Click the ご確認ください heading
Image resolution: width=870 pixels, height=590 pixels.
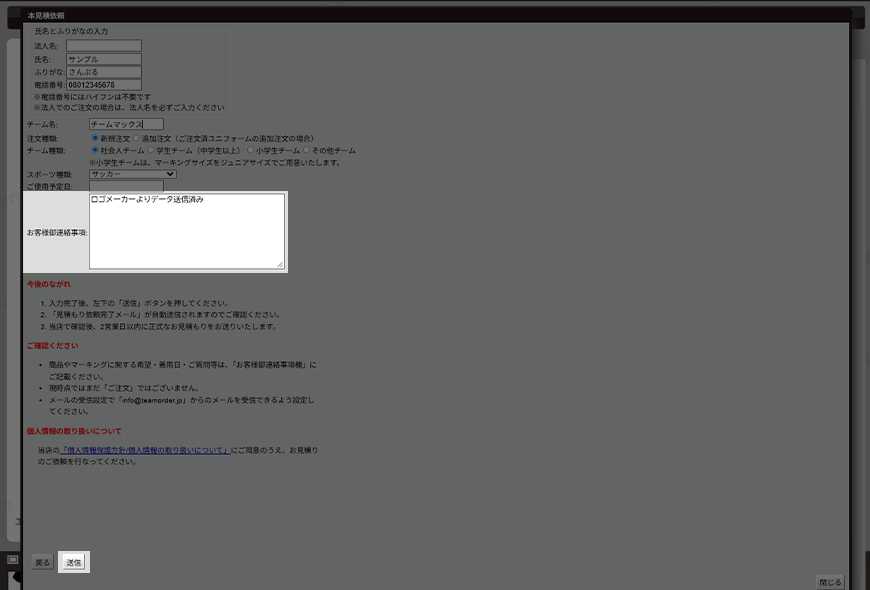point(52,346)
